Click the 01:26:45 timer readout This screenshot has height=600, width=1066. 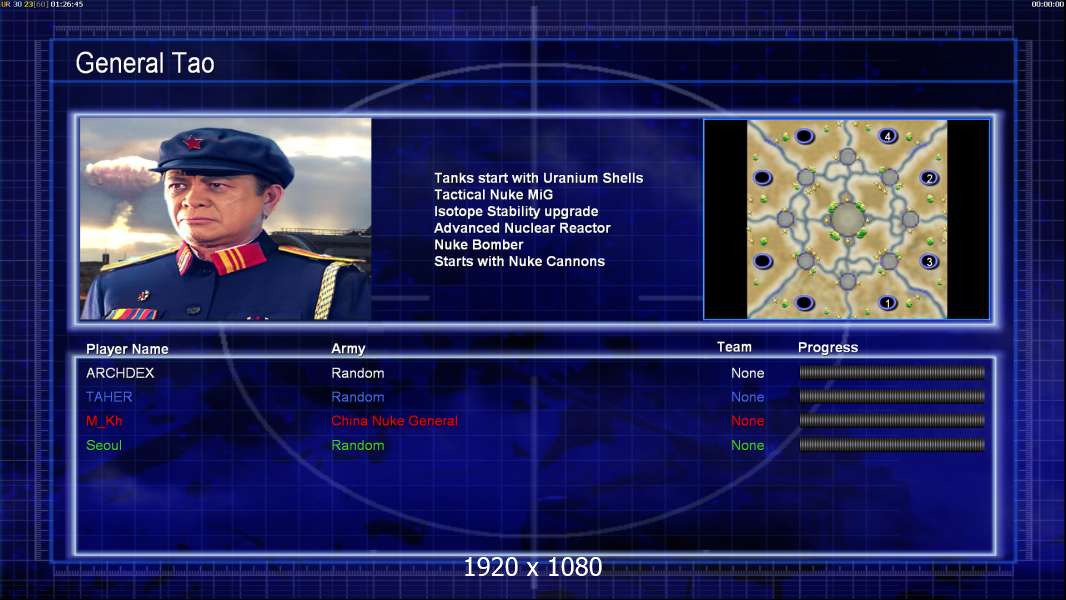tap(67, 4)
